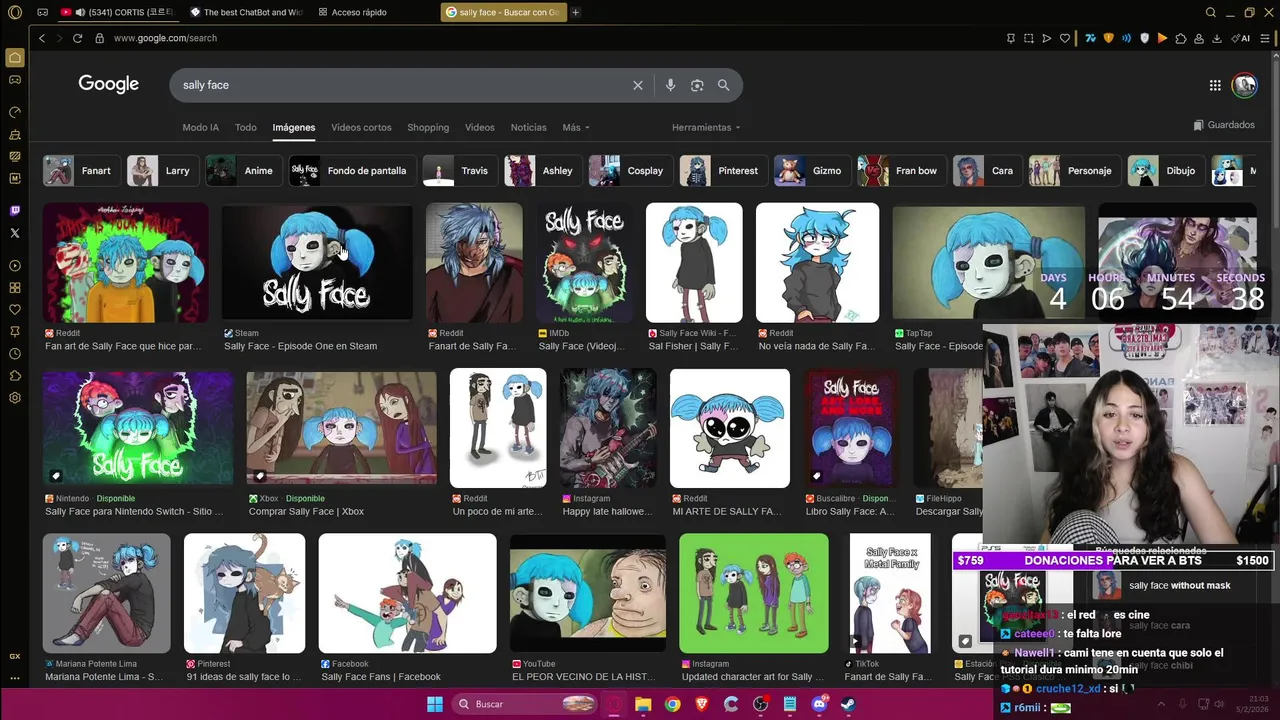Launch Brave from the Windows taskbar
The image size is (1280, 720).
tap(702, 704)
